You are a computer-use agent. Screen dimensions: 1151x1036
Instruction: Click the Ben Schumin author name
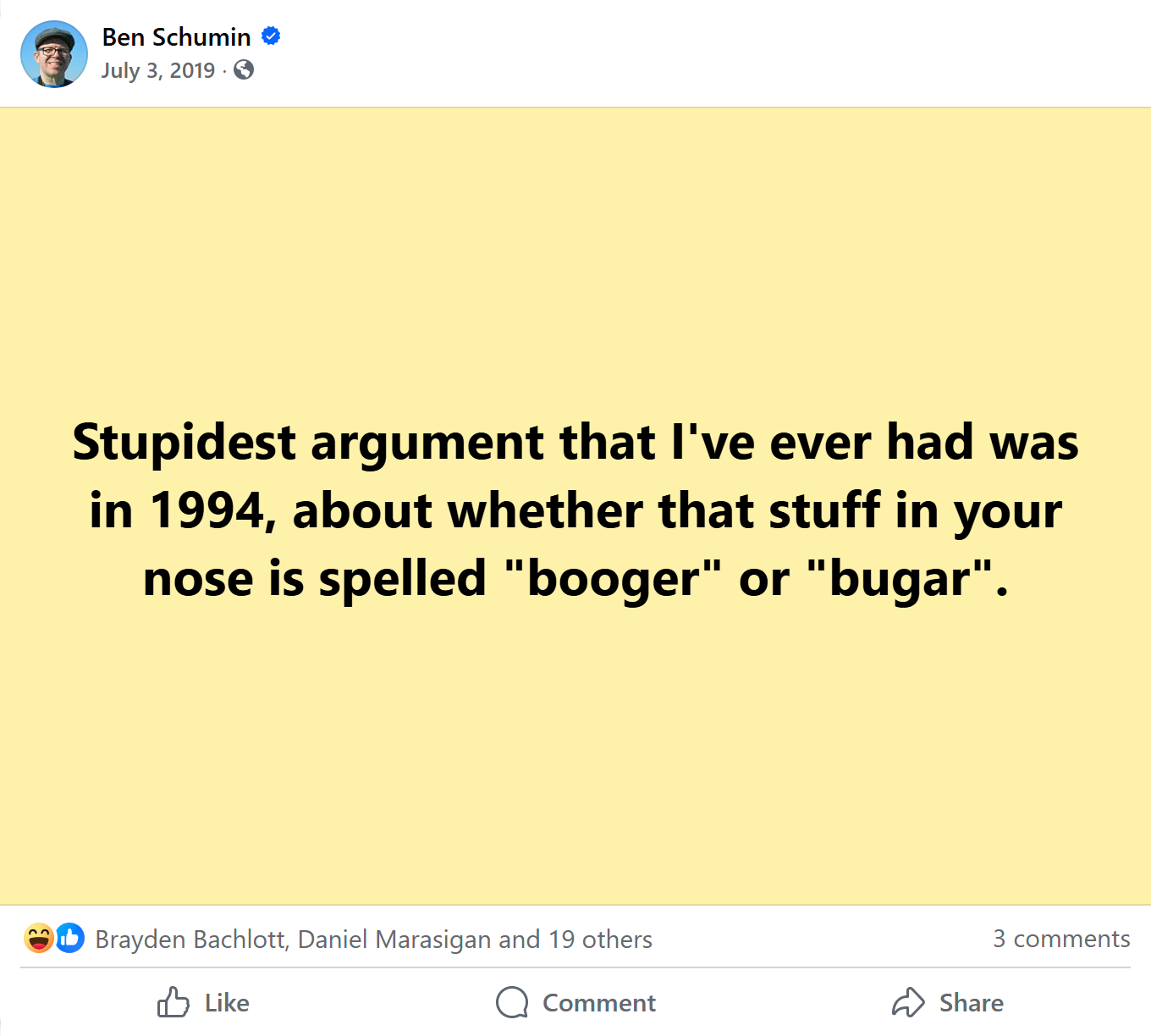click(176, 37)
